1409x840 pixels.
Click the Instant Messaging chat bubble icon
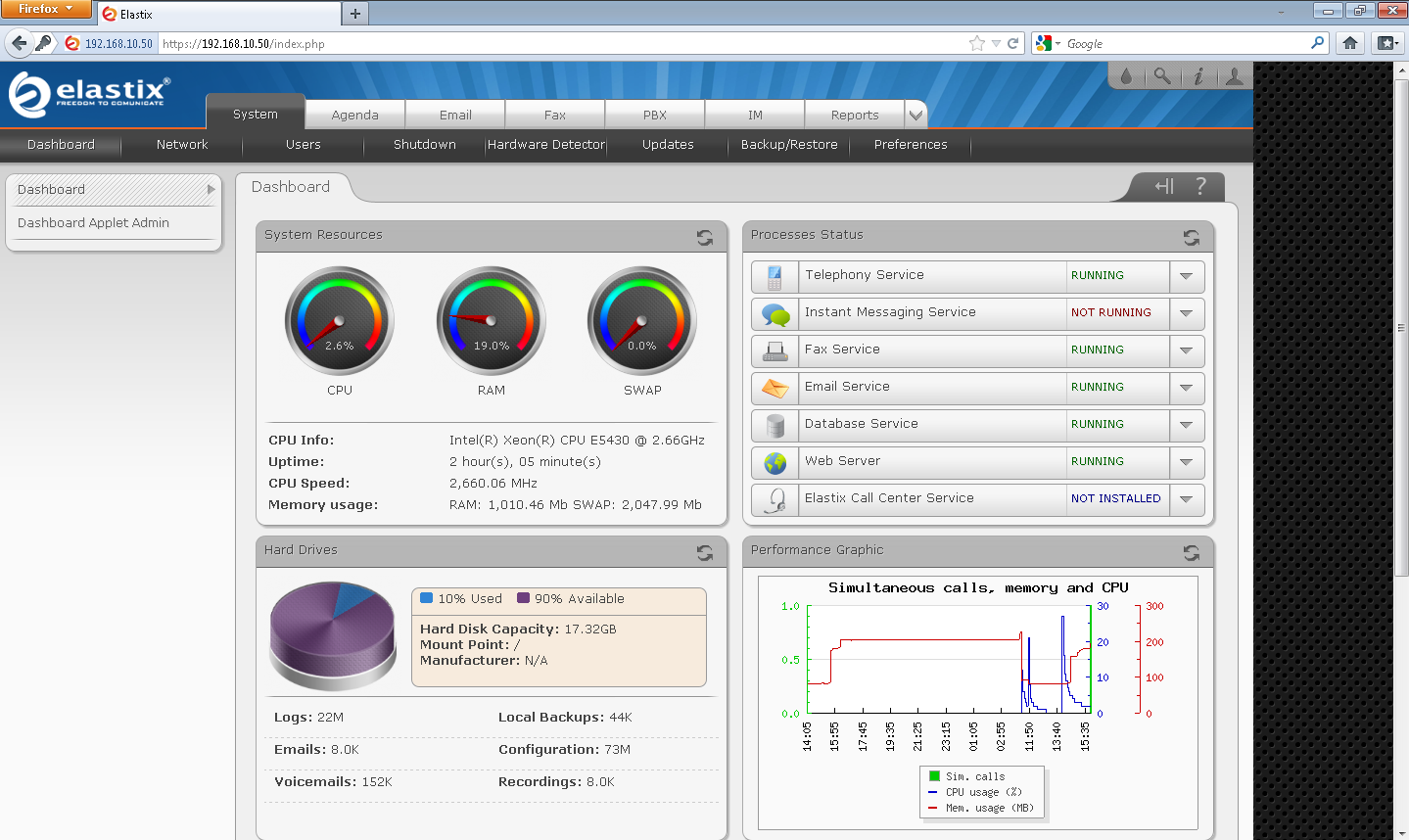click(x=775, y=314)
